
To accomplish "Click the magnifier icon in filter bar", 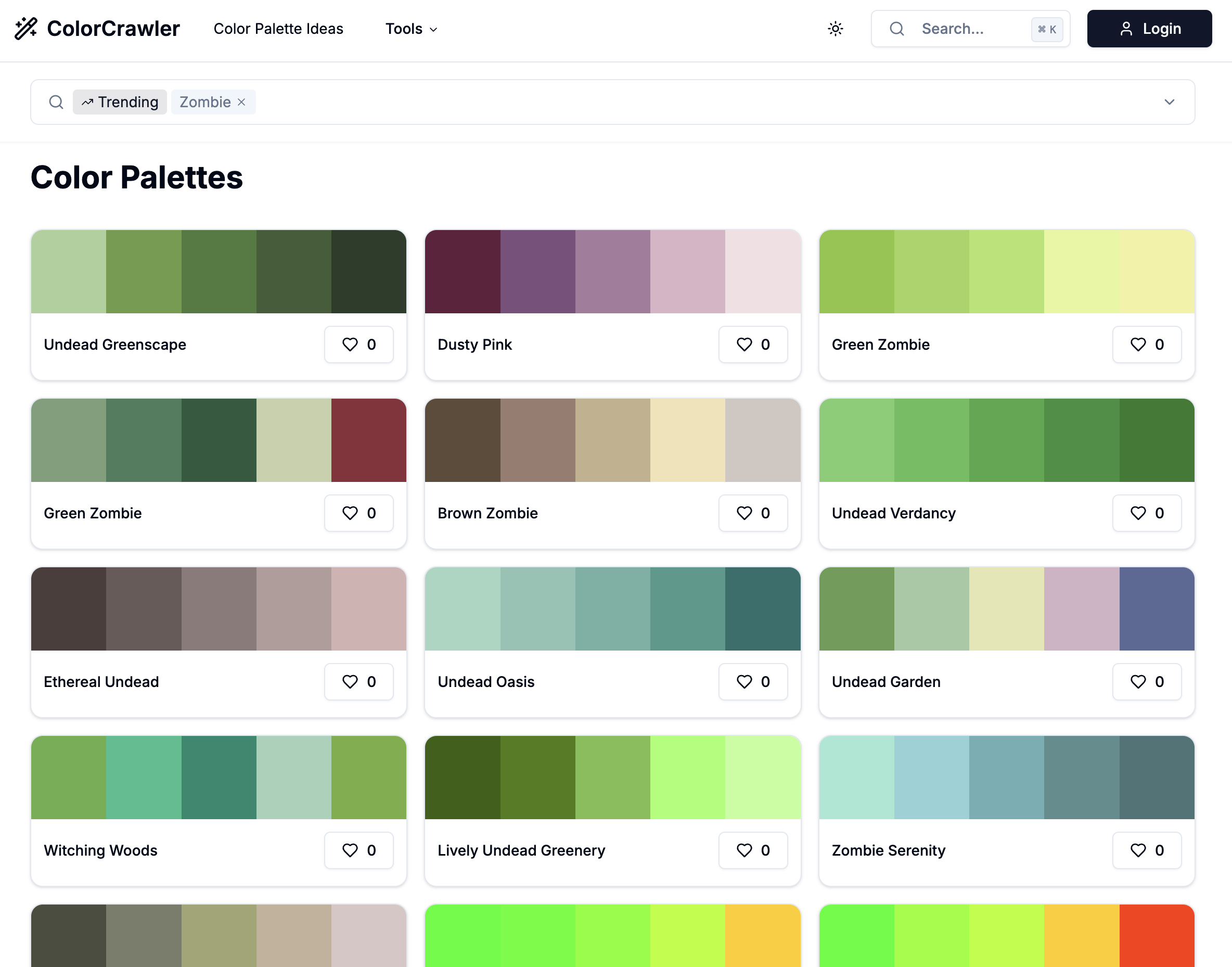I will (56, 102).
